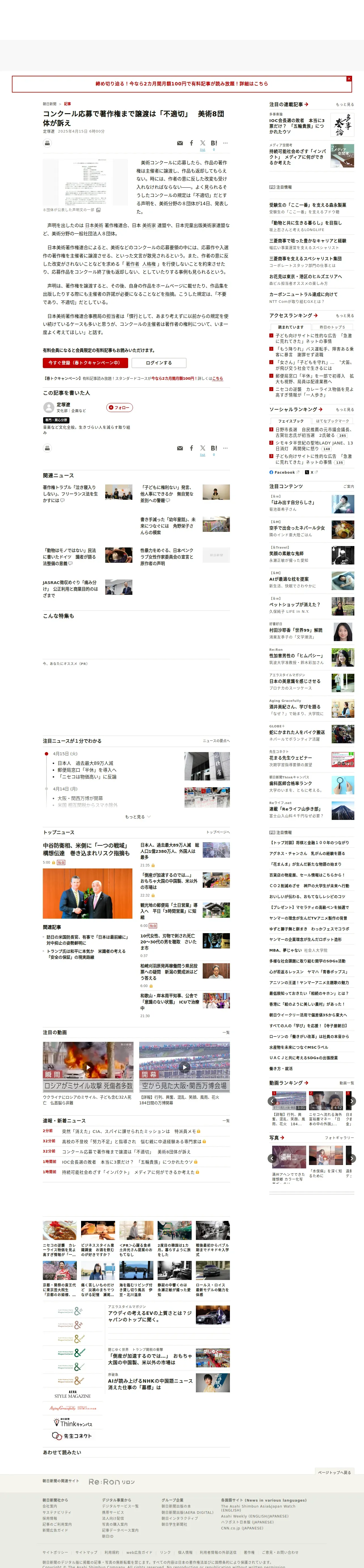Open JASRAC徴収めぐり related news link
364x1568 pixels.
click(x=70, y=589)
